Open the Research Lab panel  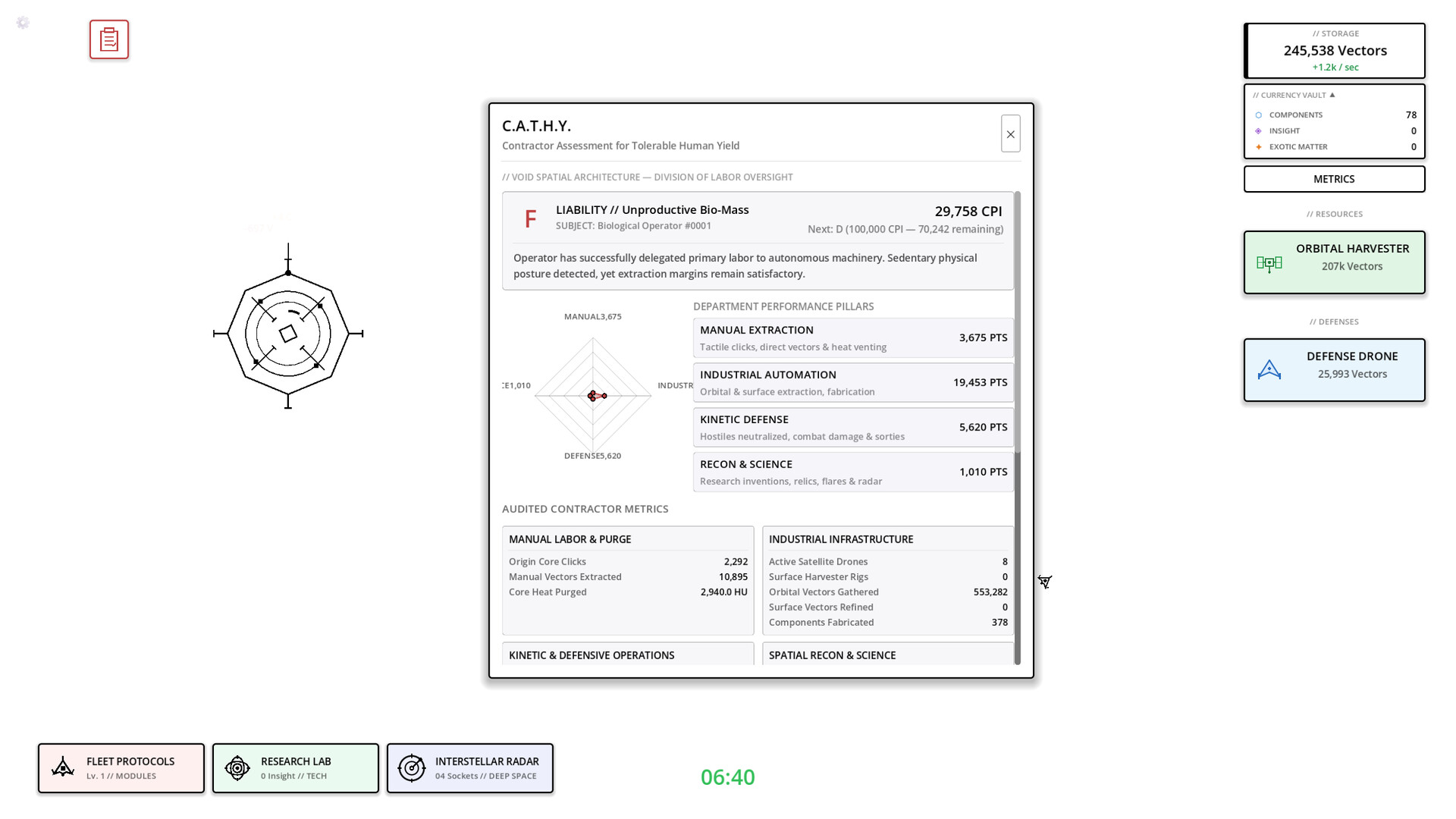pyautogui.click(x=296, y=768)
